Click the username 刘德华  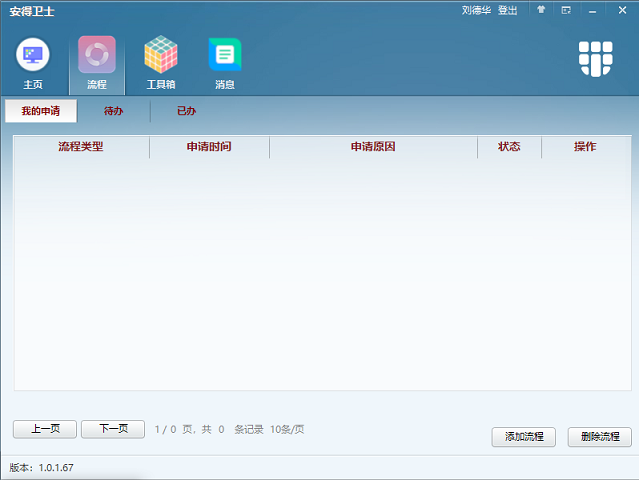(x=476, y=10)
